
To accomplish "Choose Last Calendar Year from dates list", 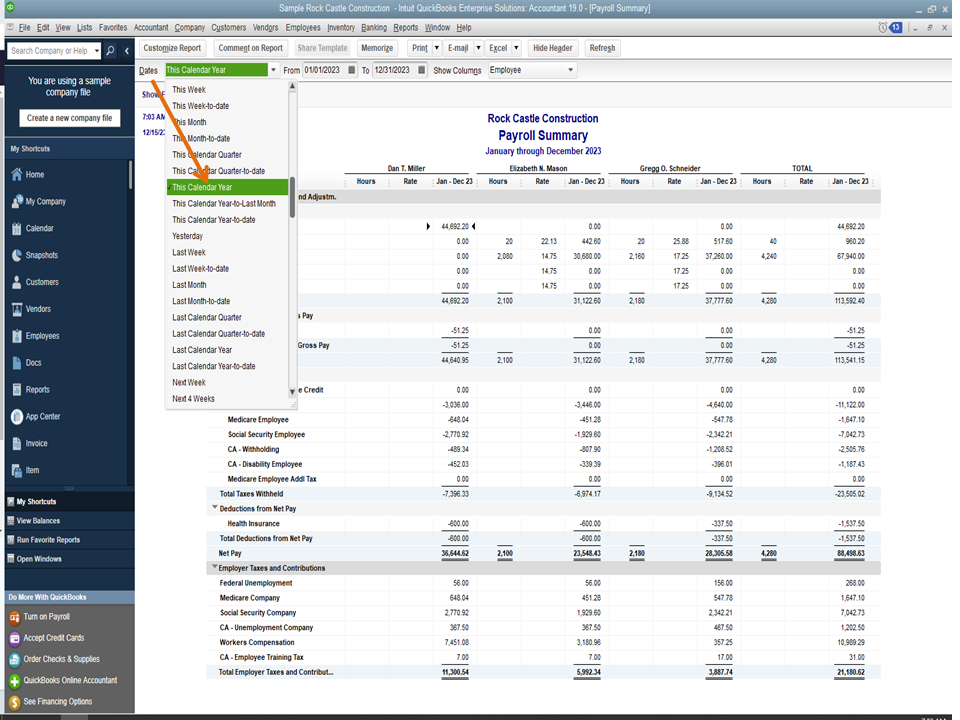I will tap(227, 350).
